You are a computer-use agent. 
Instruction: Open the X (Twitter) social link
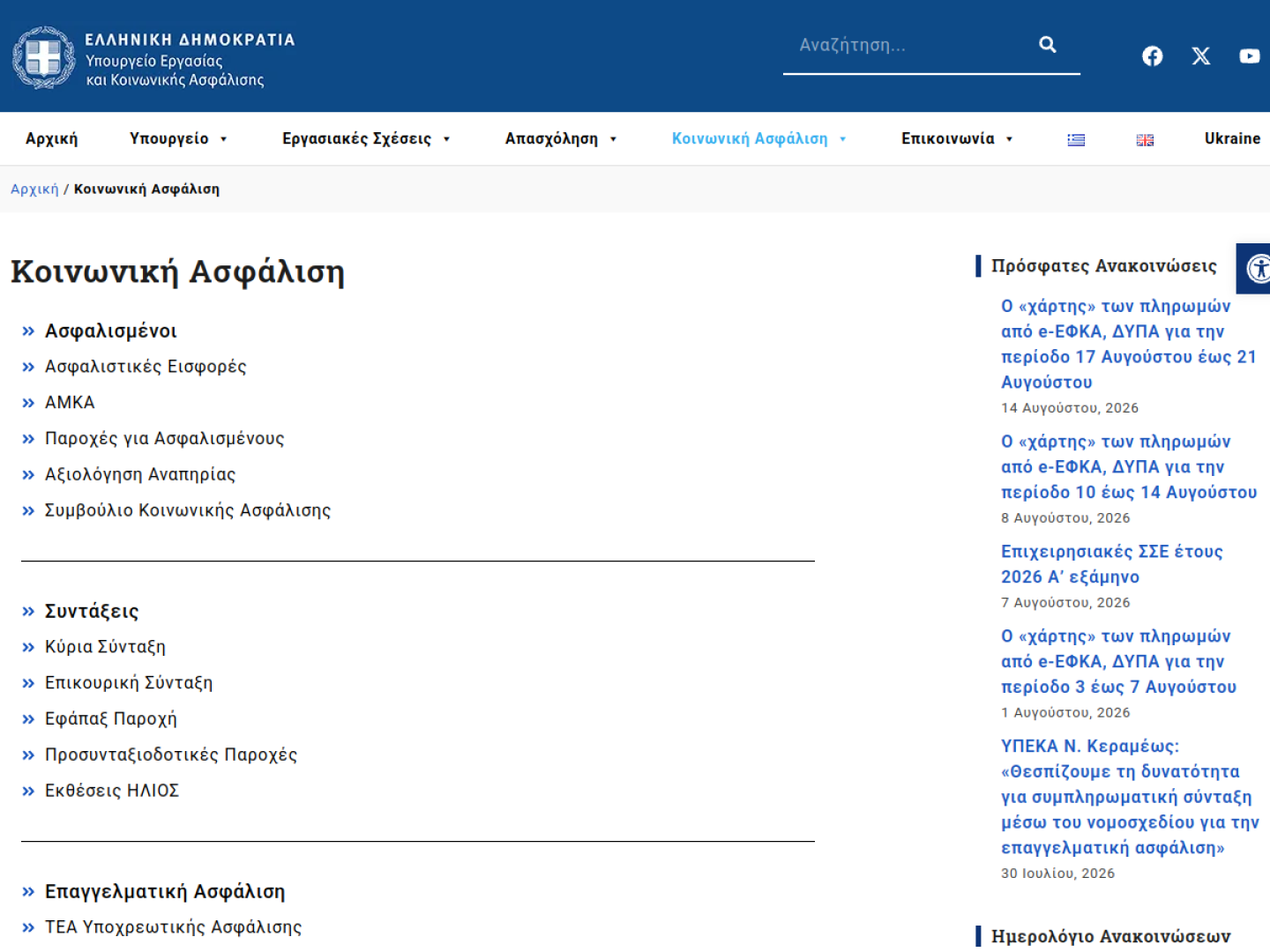(x=1201, y=56)
